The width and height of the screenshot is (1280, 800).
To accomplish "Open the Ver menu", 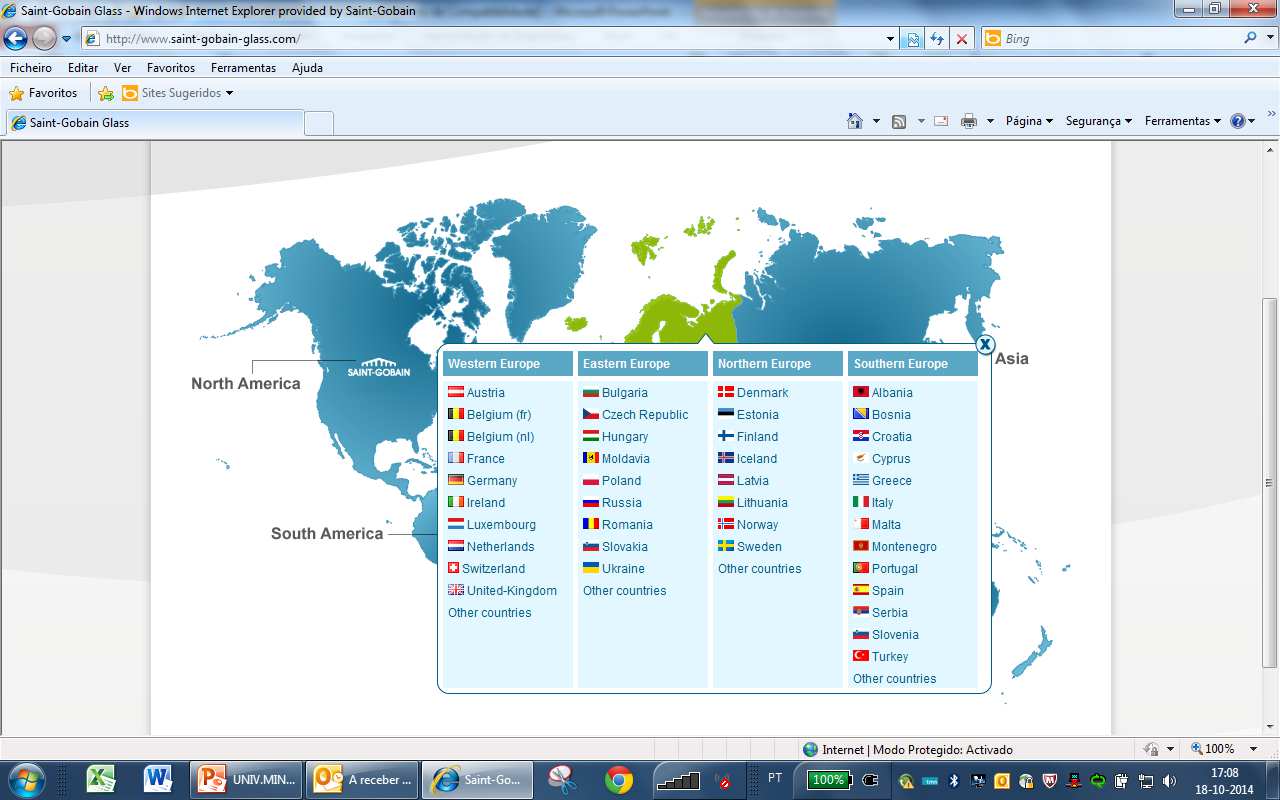I will (x=122, y=68).
